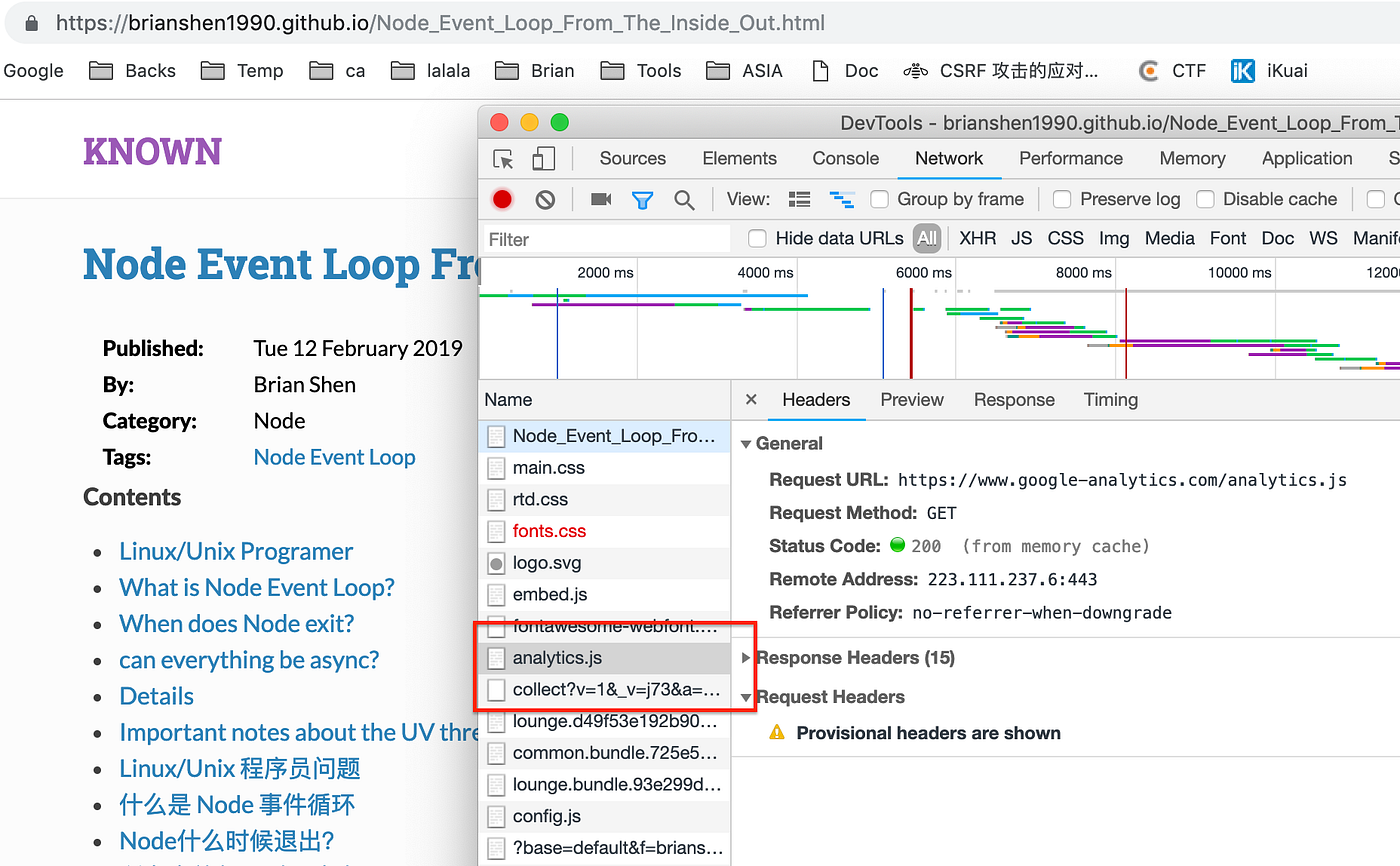Toggle the device toolbar icon

coord(541,159)
